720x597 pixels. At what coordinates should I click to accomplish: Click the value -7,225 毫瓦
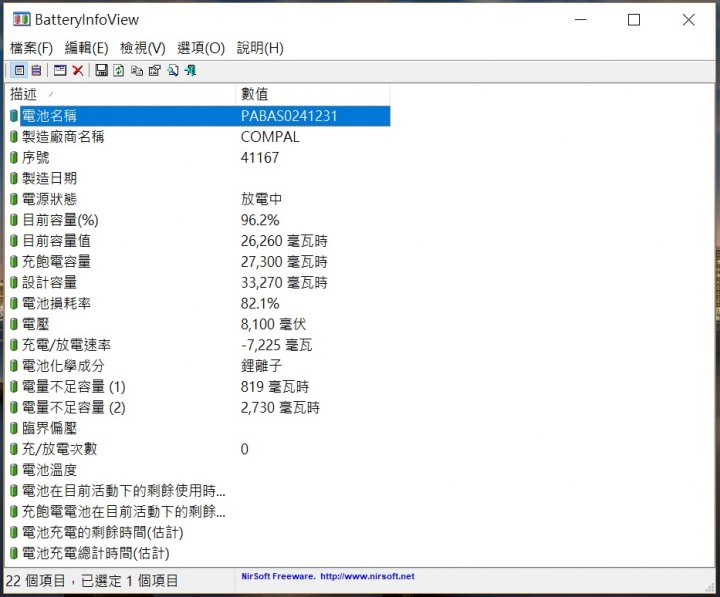click(x=276, y=345)
